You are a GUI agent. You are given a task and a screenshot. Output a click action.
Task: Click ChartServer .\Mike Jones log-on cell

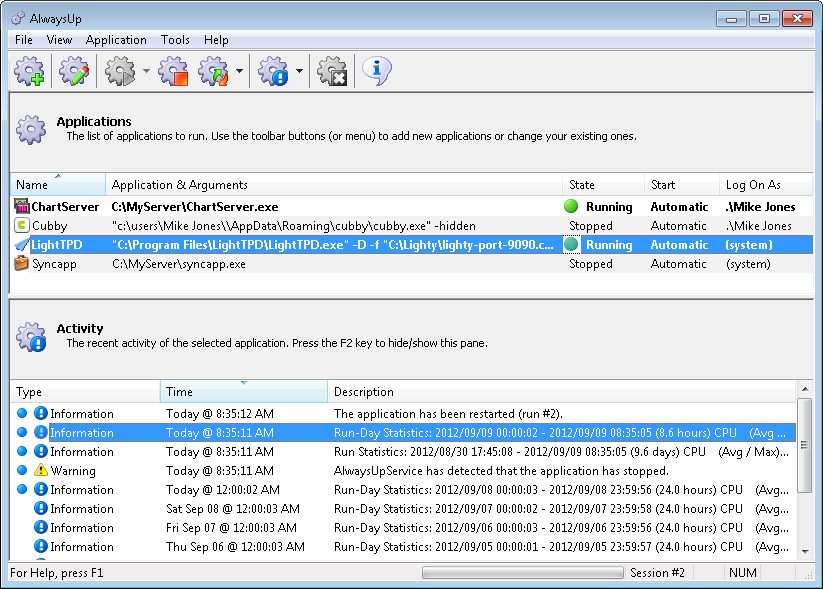(761, 207)
